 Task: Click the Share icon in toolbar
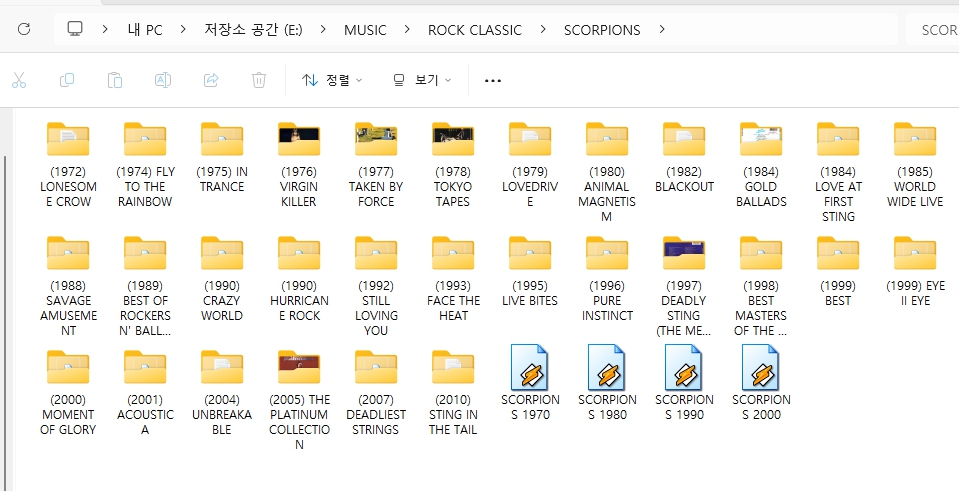211,80
